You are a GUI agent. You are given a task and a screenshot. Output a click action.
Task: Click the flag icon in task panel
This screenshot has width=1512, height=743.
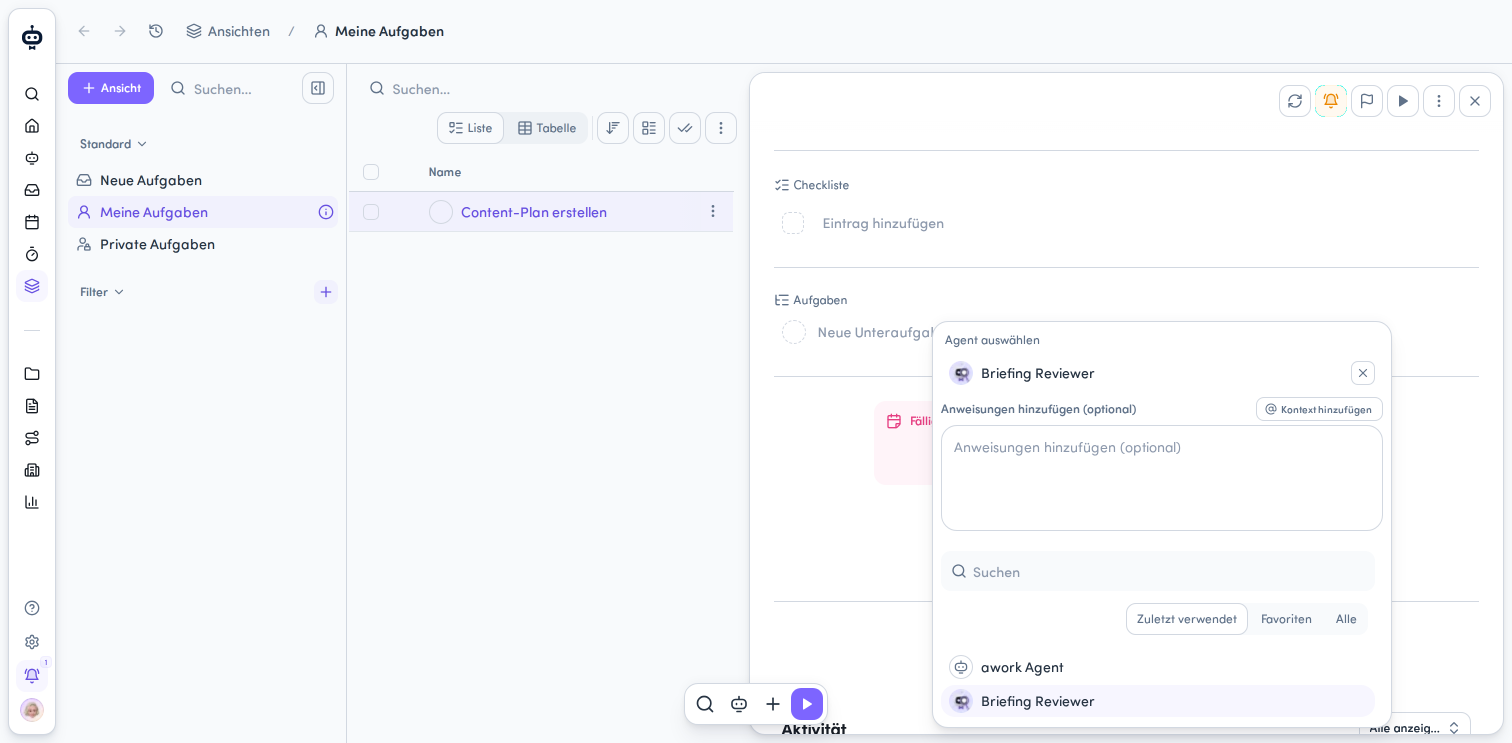(x=1367, y=101)
